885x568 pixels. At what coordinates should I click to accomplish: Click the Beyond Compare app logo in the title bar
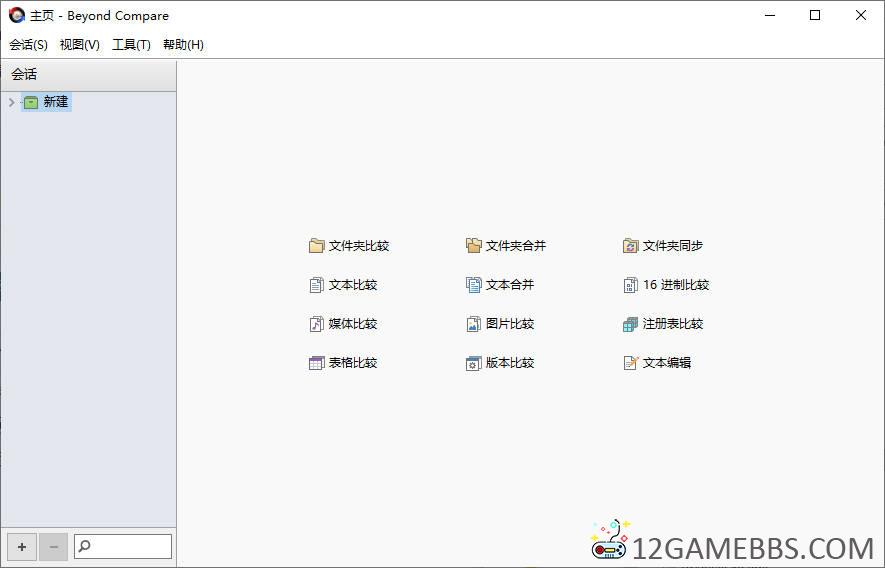tap(17, 15)
